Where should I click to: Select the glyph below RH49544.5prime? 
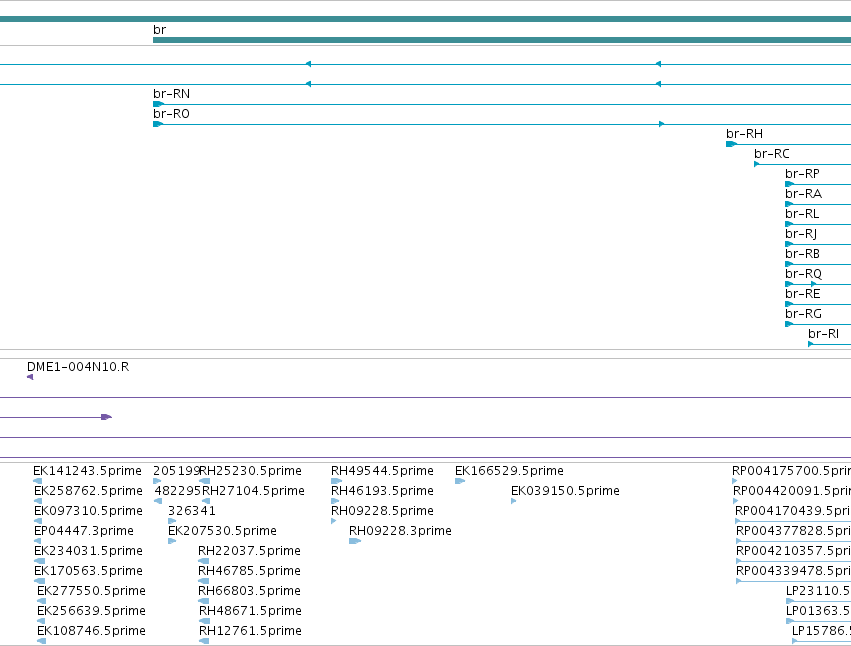[x=336, y=481]
